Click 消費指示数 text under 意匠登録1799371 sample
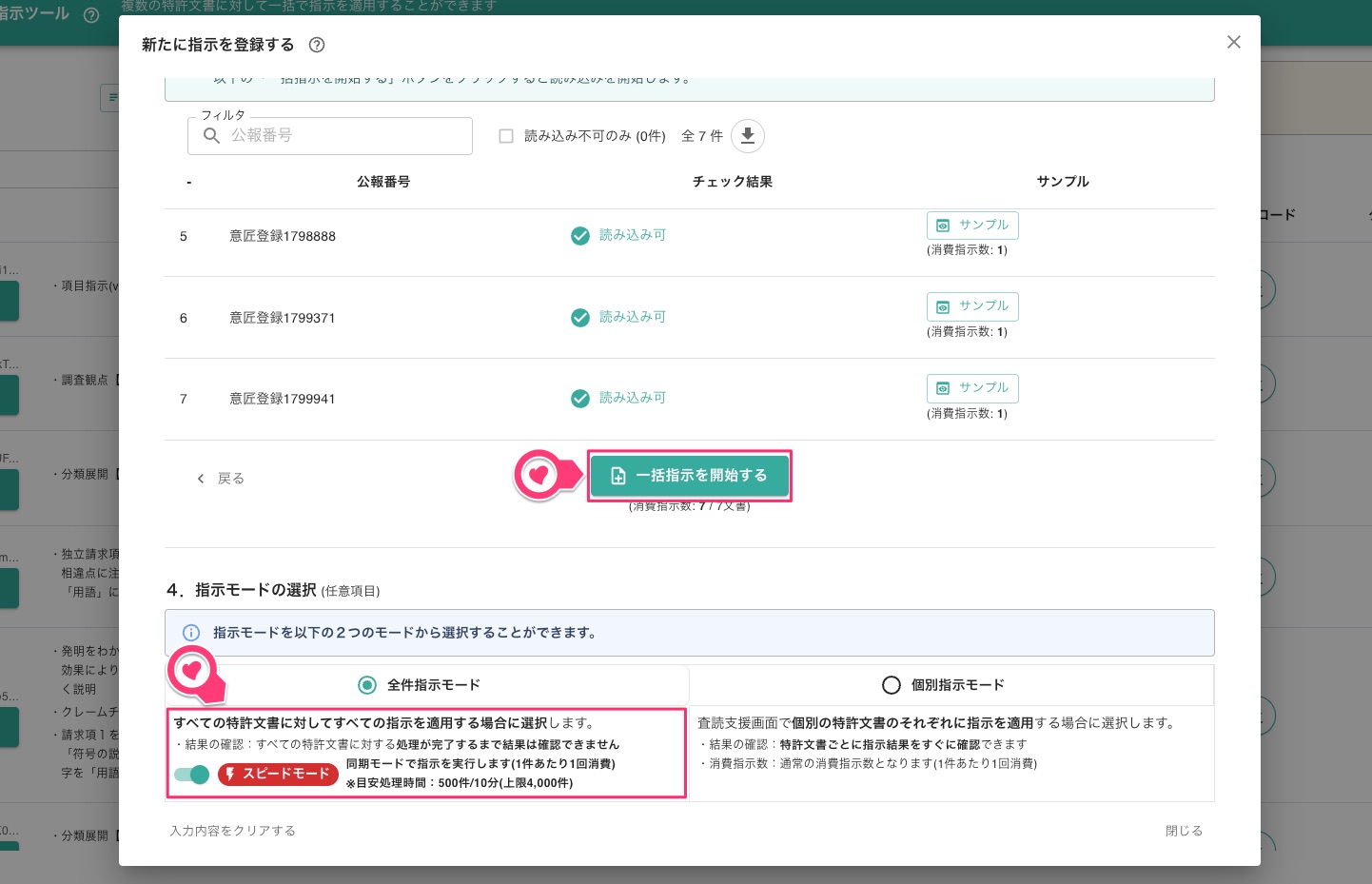Image resolution: width=1372 pixels, height=884 pixels. pos(967,332)
